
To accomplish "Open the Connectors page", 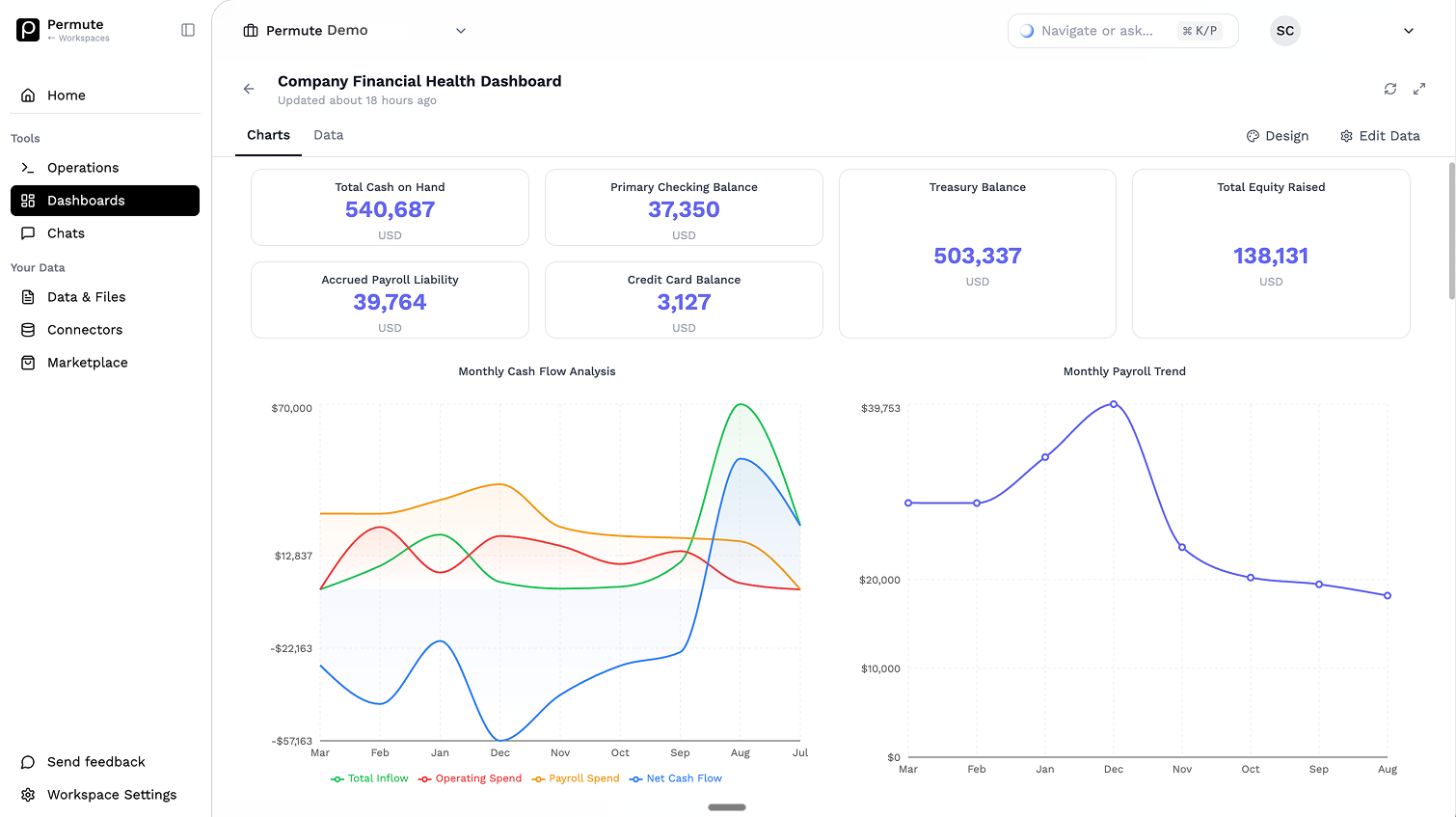I will (85, 329).
